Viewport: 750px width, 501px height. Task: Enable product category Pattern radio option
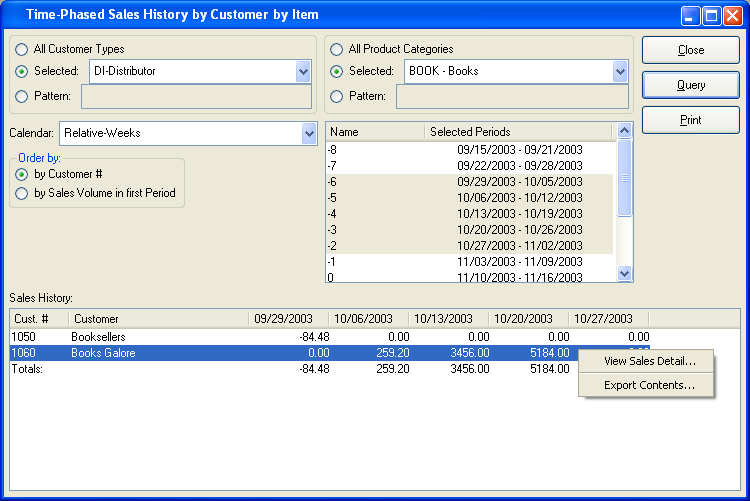(x=337, y=96)
